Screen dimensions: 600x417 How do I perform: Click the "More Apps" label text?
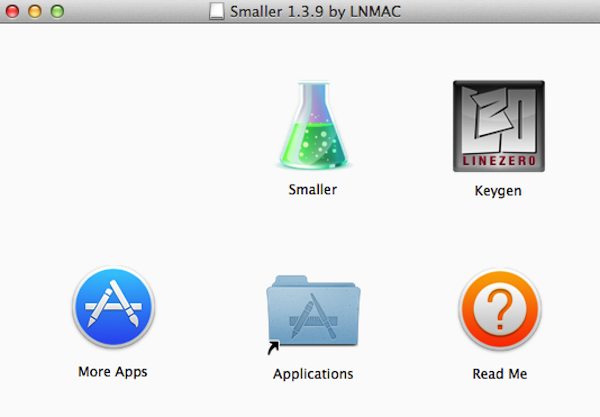[x=112, y=372]
